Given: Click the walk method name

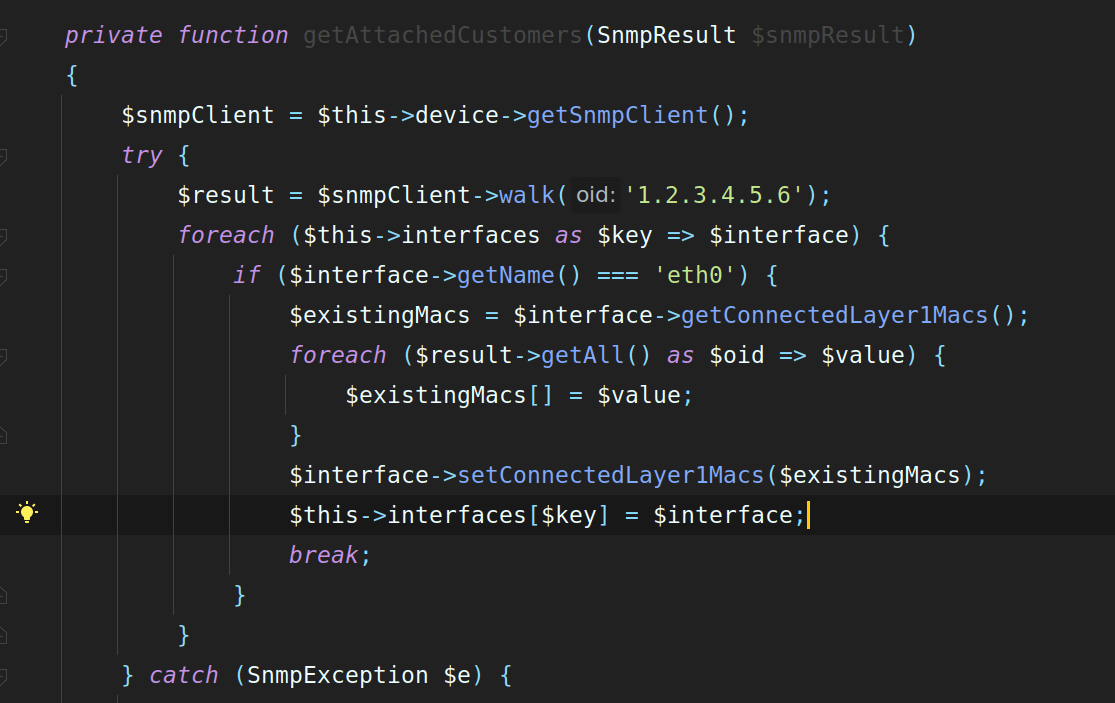Looking at the screenshot, I should pos(527,195).
